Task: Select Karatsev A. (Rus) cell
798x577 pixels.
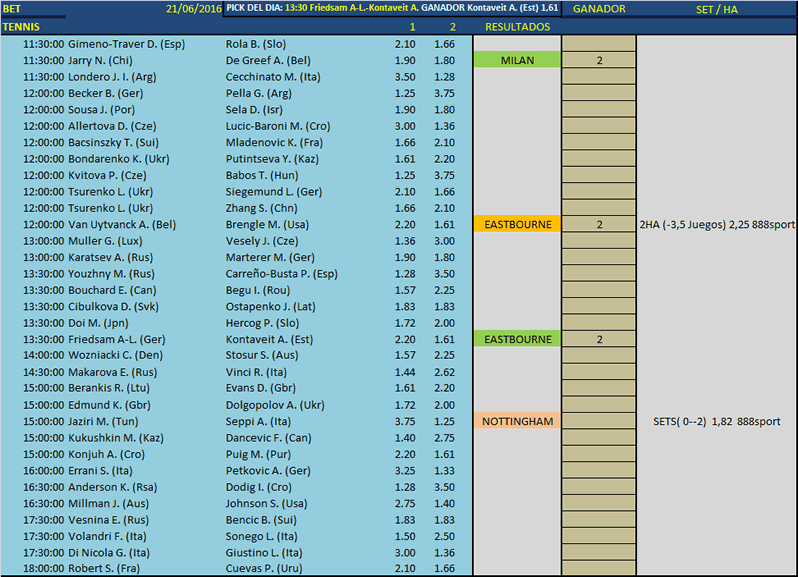Action: coord(110,257)
